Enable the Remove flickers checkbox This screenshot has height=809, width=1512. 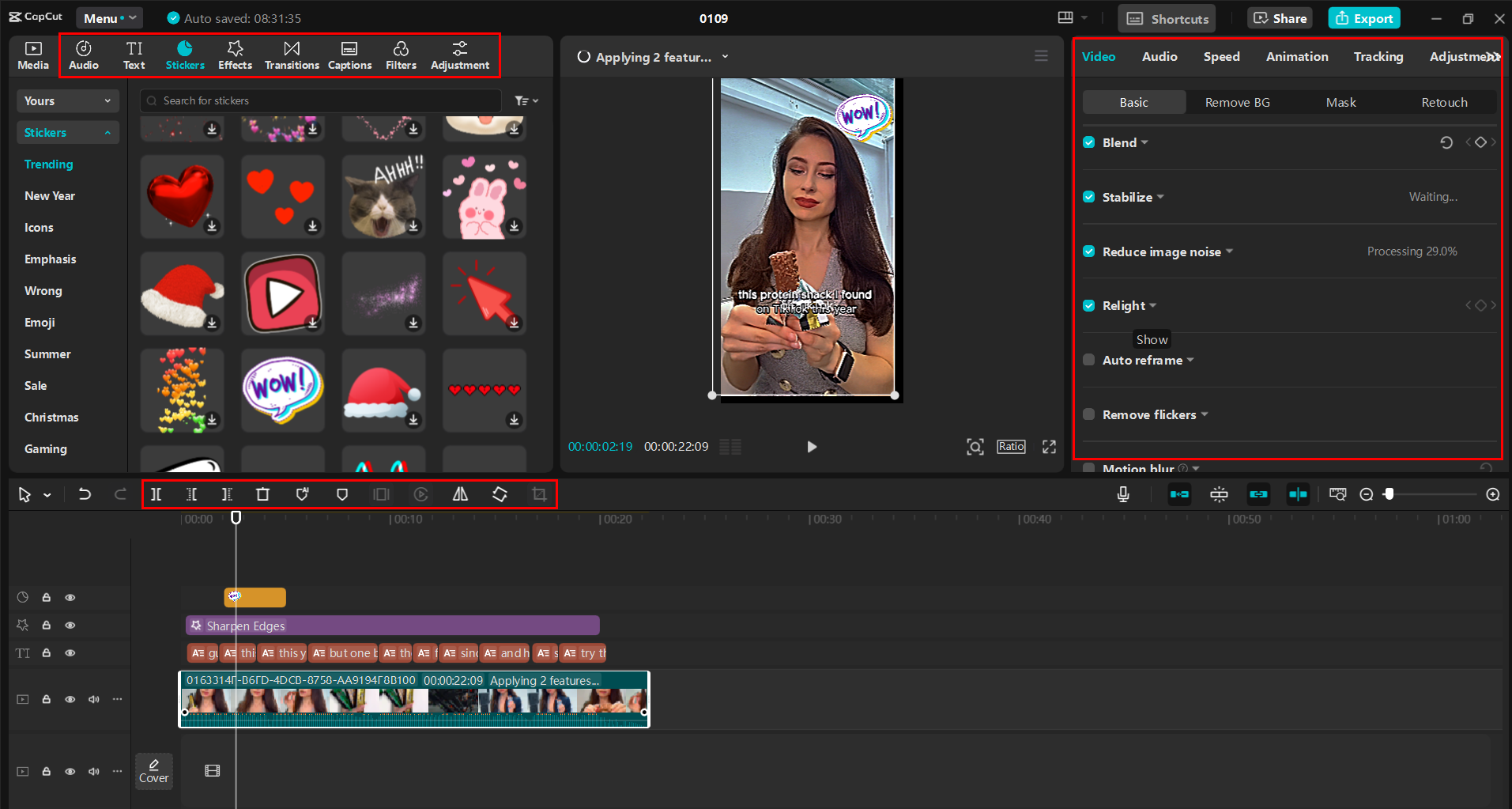(x=1088, y=414)
